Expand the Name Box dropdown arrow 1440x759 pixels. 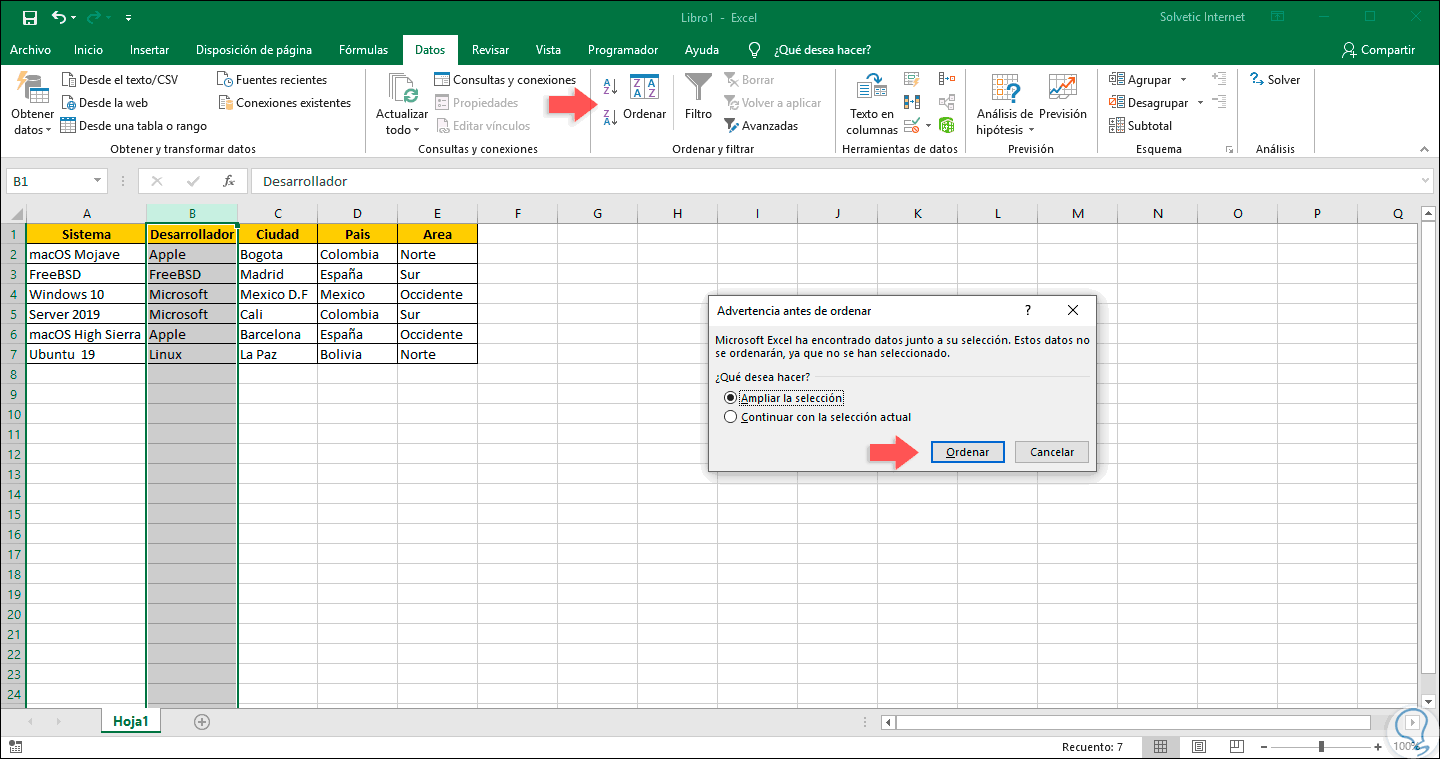(x=97, y=181)
